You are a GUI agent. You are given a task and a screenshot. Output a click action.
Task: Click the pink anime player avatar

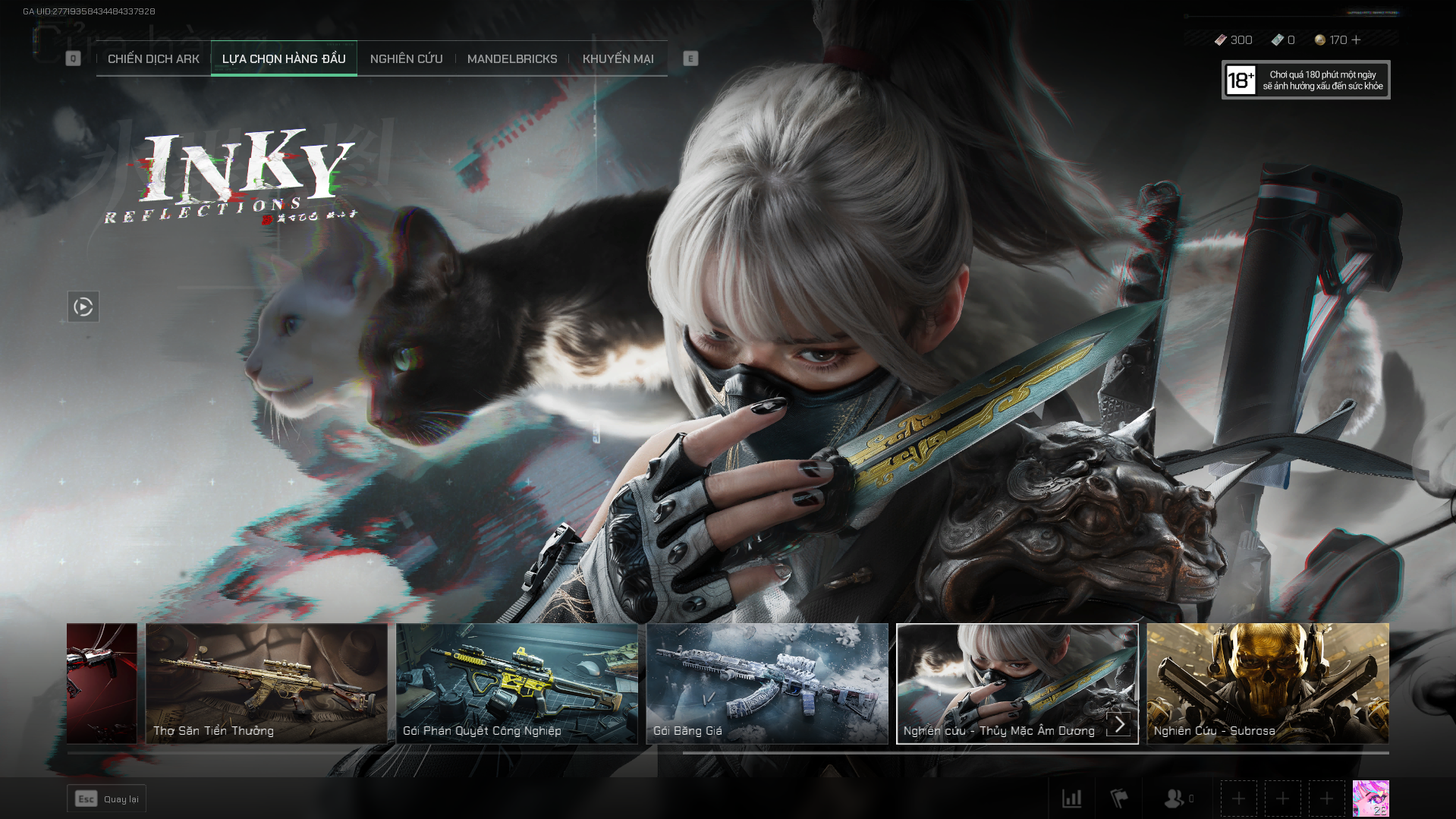[1370, 799]
